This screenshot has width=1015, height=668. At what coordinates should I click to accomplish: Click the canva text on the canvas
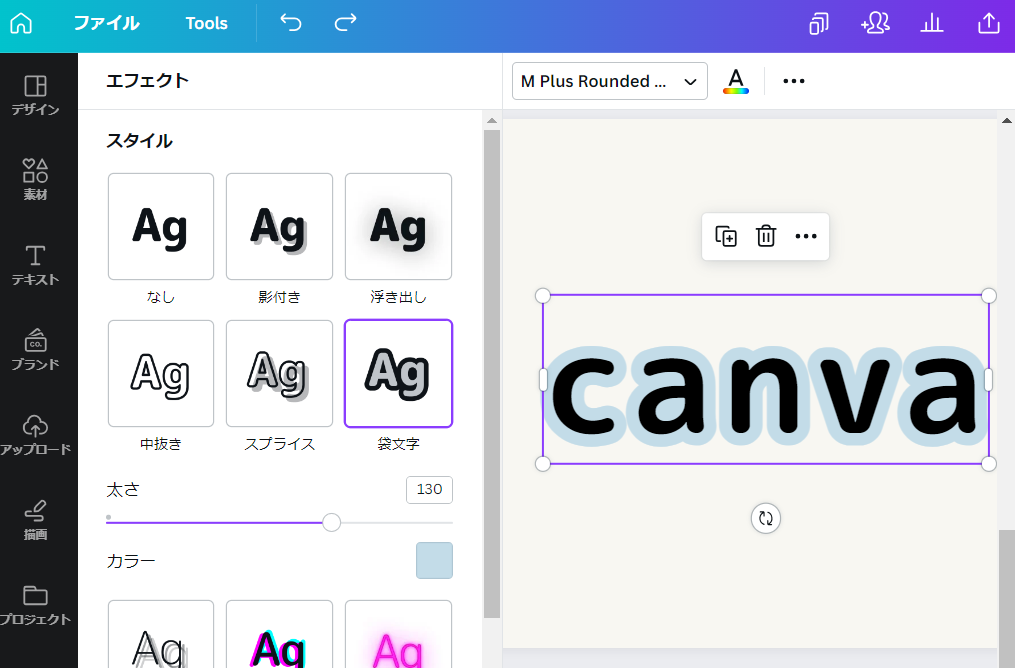pos(766,394)
